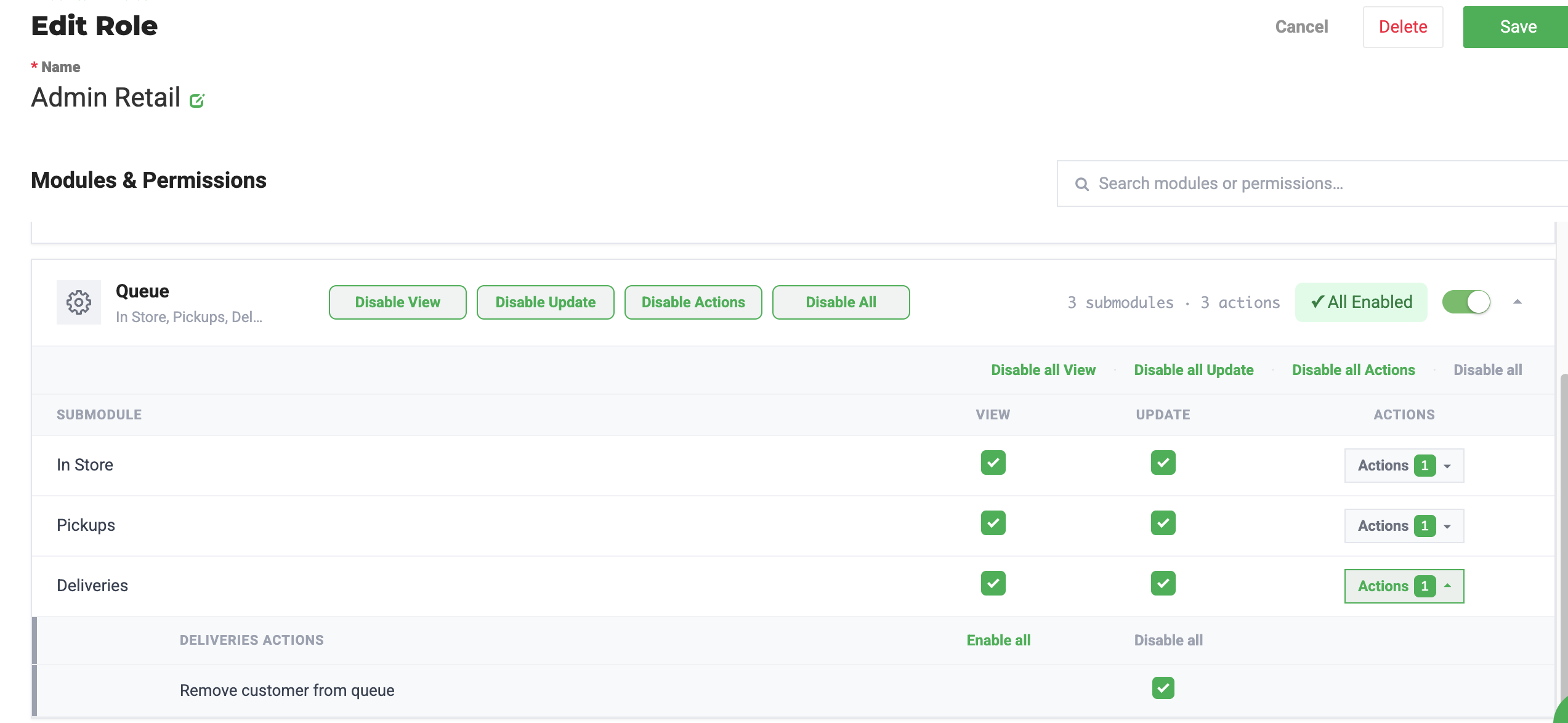
Task: Click the Disable all View link
Action: click(1043, 370)
